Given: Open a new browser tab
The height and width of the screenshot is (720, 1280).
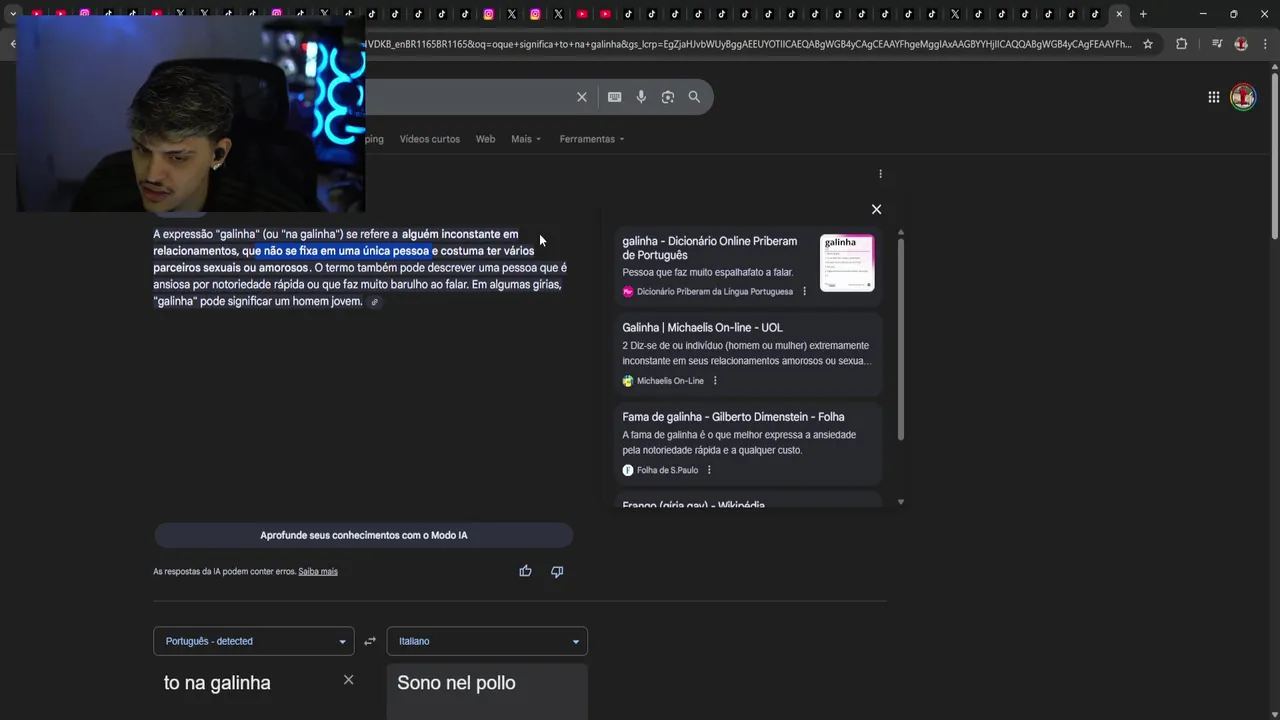Looking at the screenshot, I should click(x=1143, y=14).
